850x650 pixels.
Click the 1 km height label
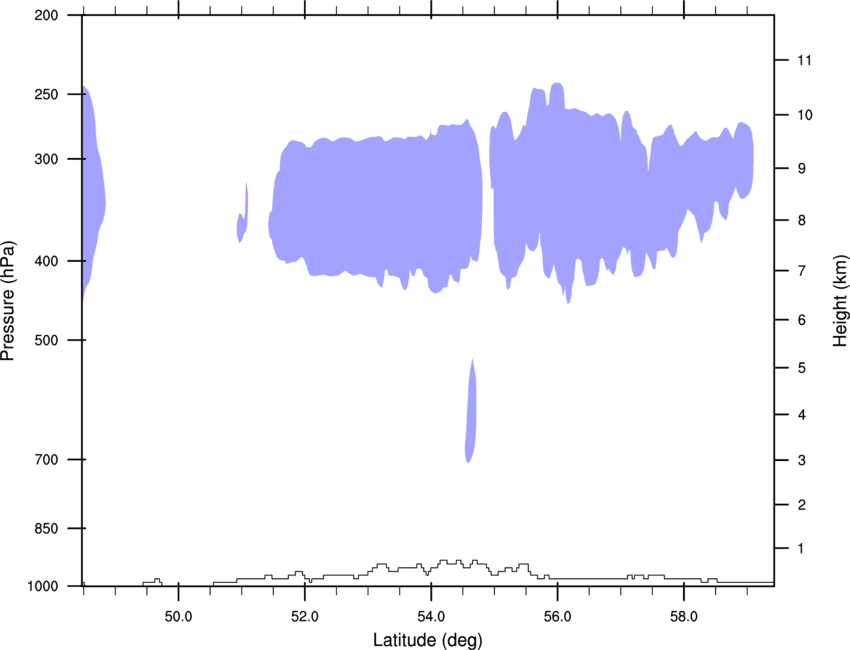coord(801,549)
